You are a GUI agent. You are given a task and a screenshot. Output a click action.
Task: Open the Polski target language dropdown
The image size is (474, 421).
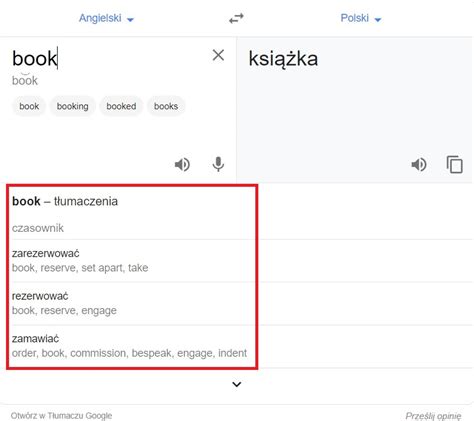click(361, 18)
